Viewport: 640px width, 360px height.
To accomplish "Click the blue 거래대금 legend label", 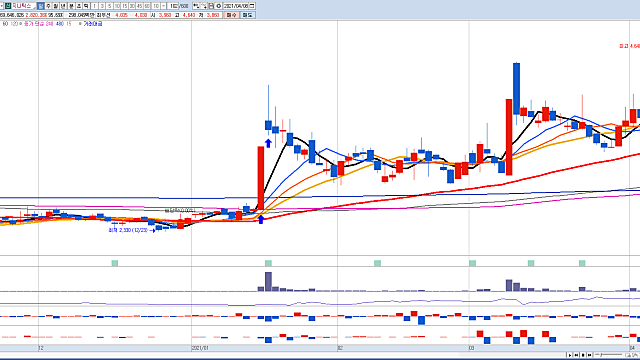I will 93,24.
